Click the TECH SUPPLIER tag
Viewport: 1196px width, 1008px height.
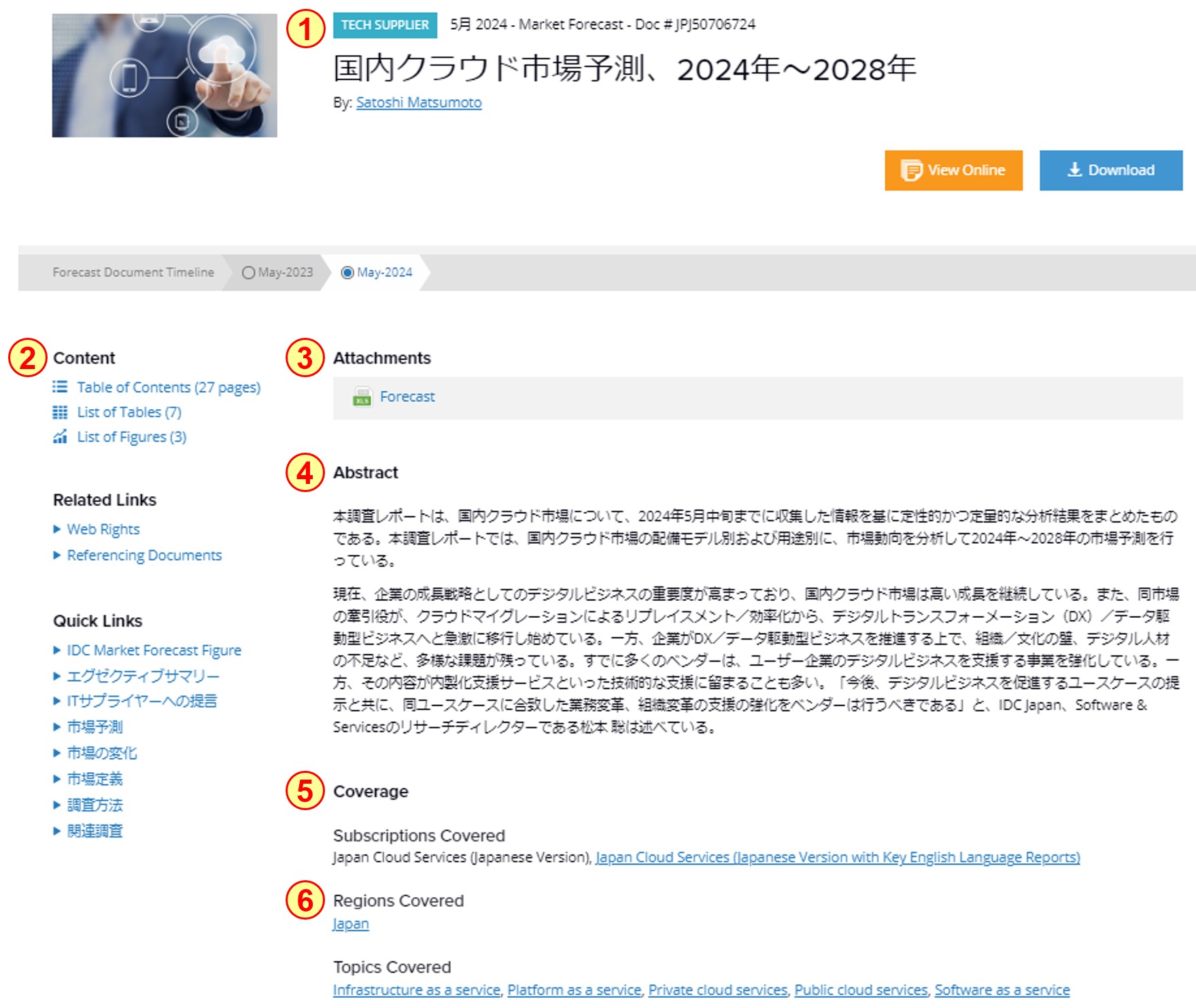385,25
